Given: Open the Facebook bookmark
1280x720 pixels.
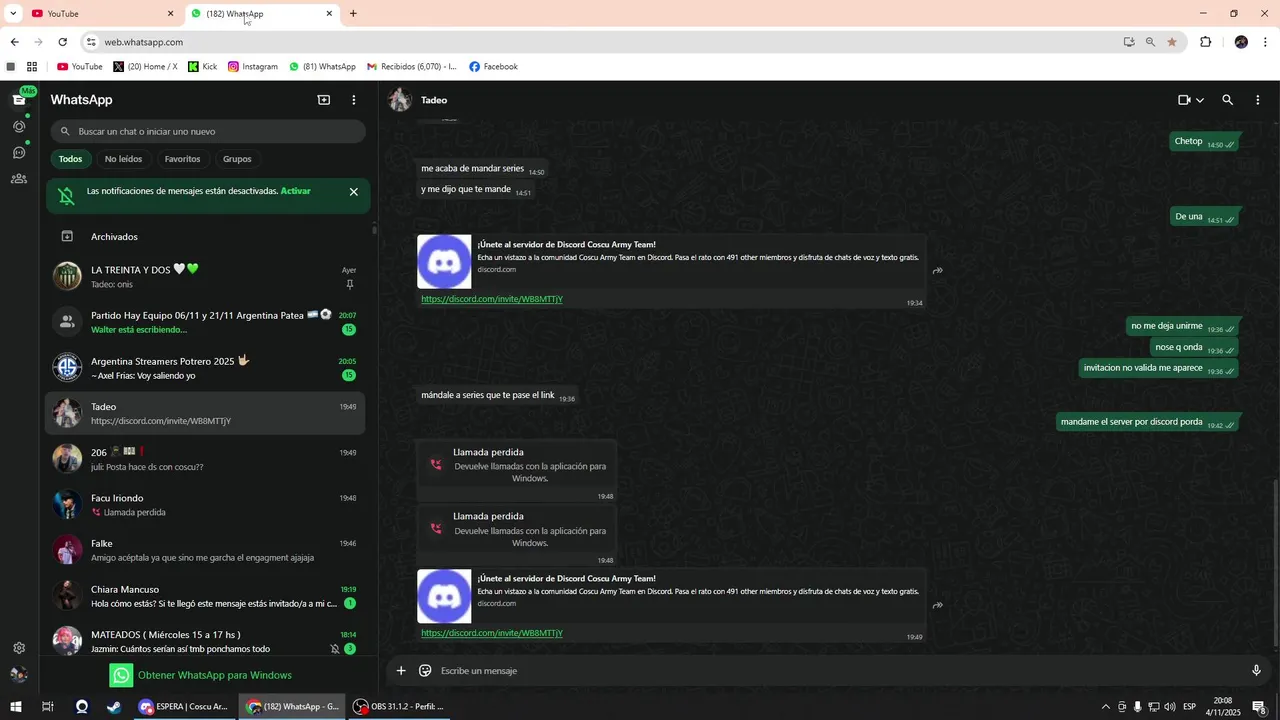Looking at the screenshot, I should [493, 67].
